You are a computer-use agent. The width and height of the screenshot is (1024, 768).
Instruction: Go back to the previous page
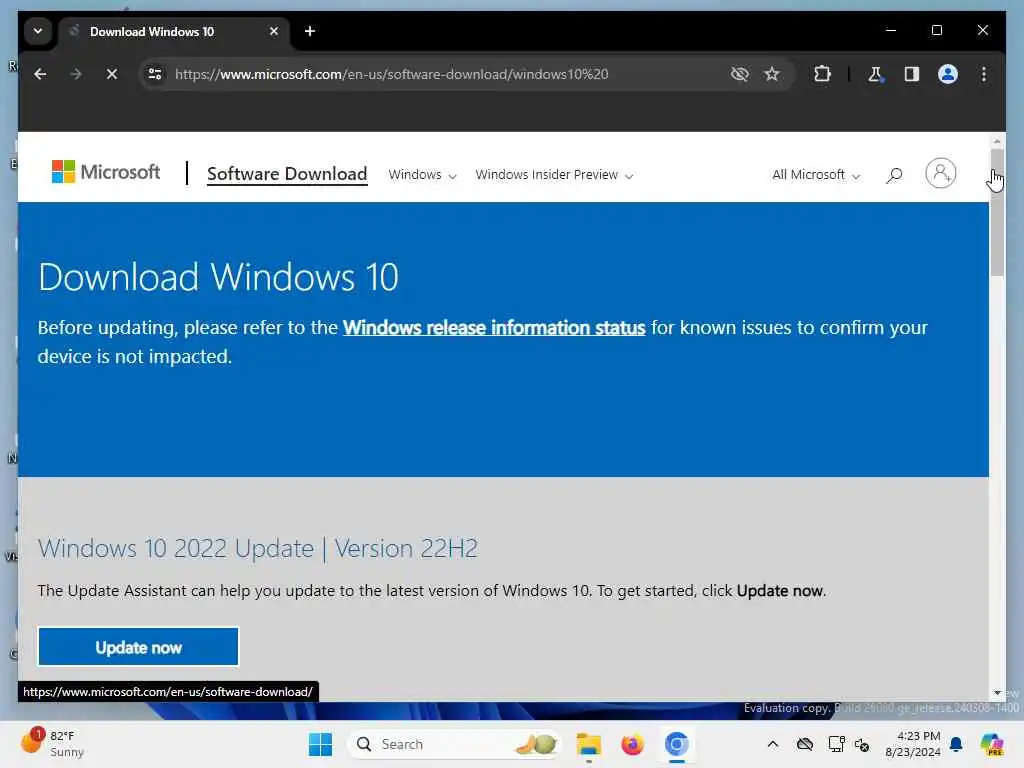coord(40,74)
